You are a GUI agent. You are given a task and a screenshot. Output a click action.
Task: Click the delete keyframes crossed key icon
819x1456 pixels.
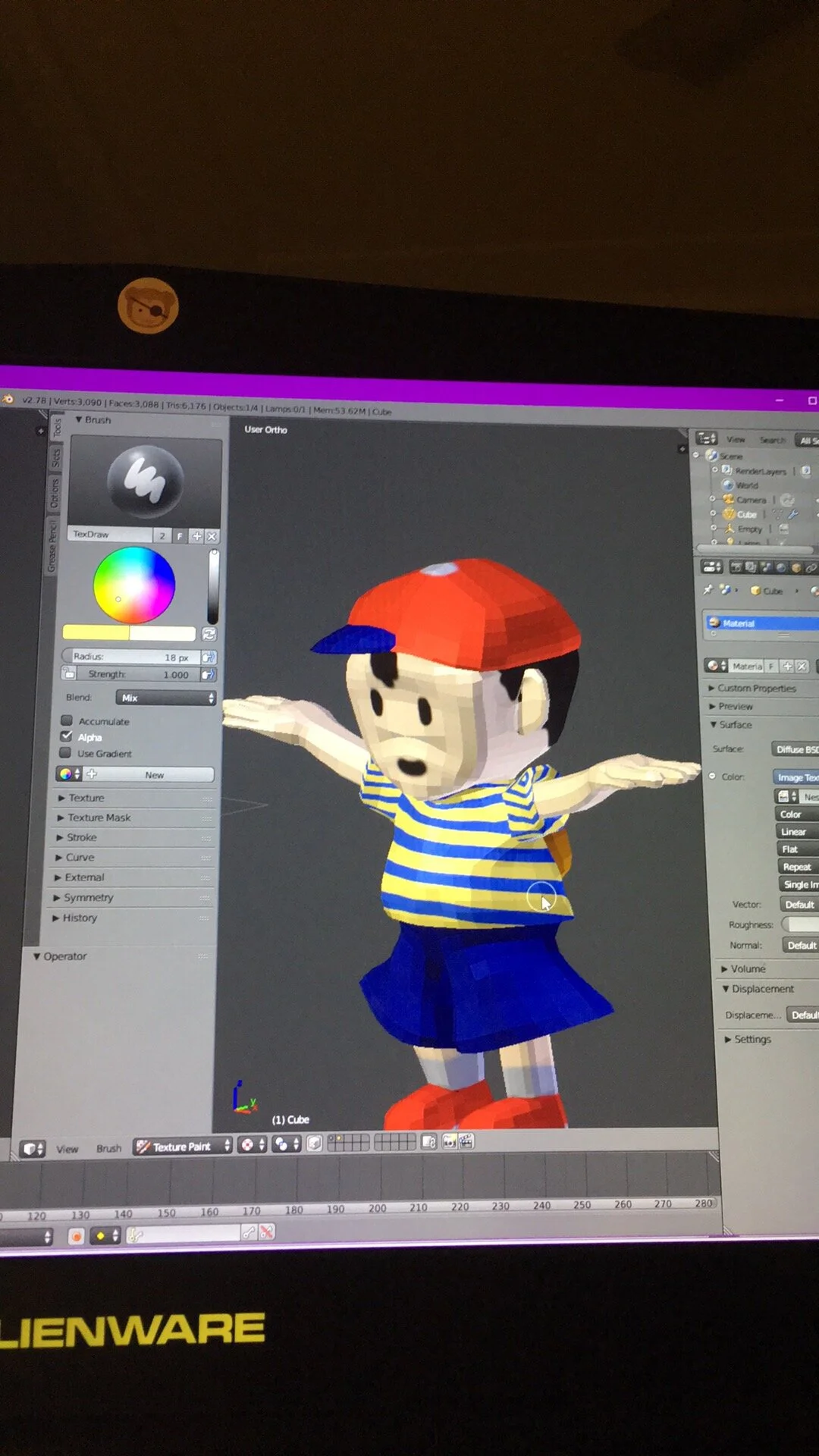pyautogui.click(x=266, y=1232)
